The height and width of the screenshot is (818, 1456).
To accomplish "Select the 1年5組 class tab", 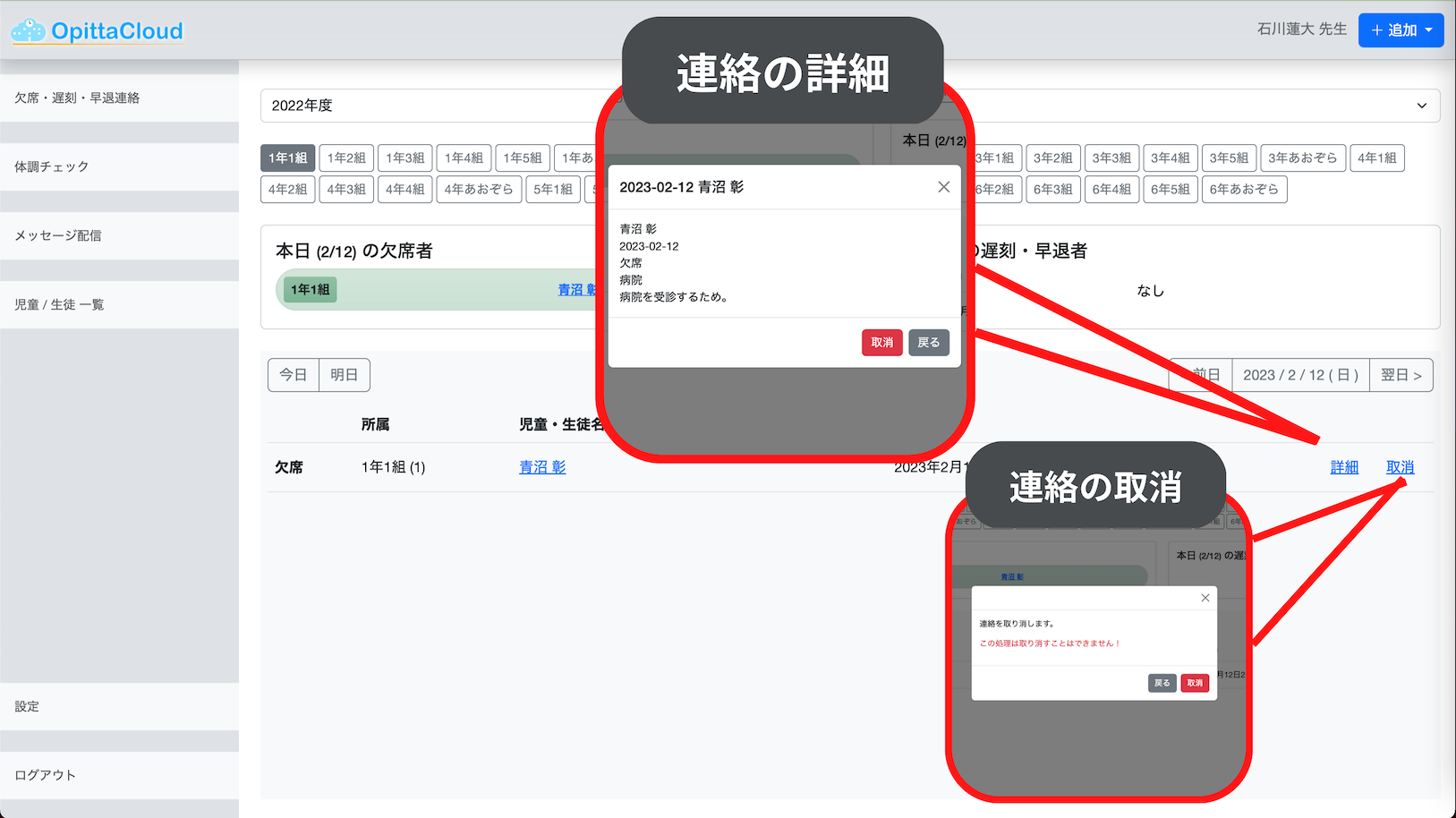I will [x=523, y=158].
